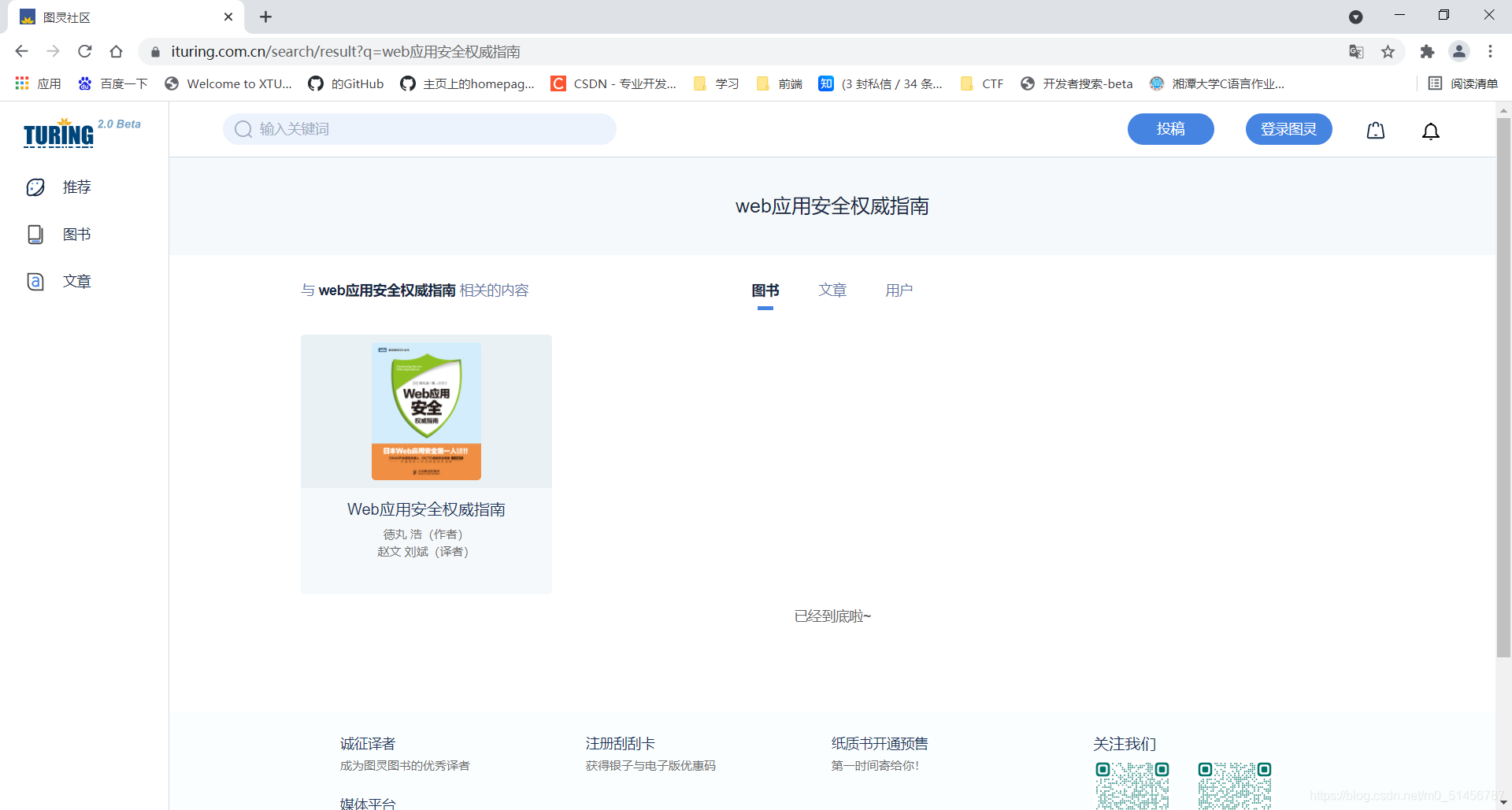The width and height of the screenshot is (1512, 810).
Task: Open a new browser tab
Action: [x=265, y=17]
